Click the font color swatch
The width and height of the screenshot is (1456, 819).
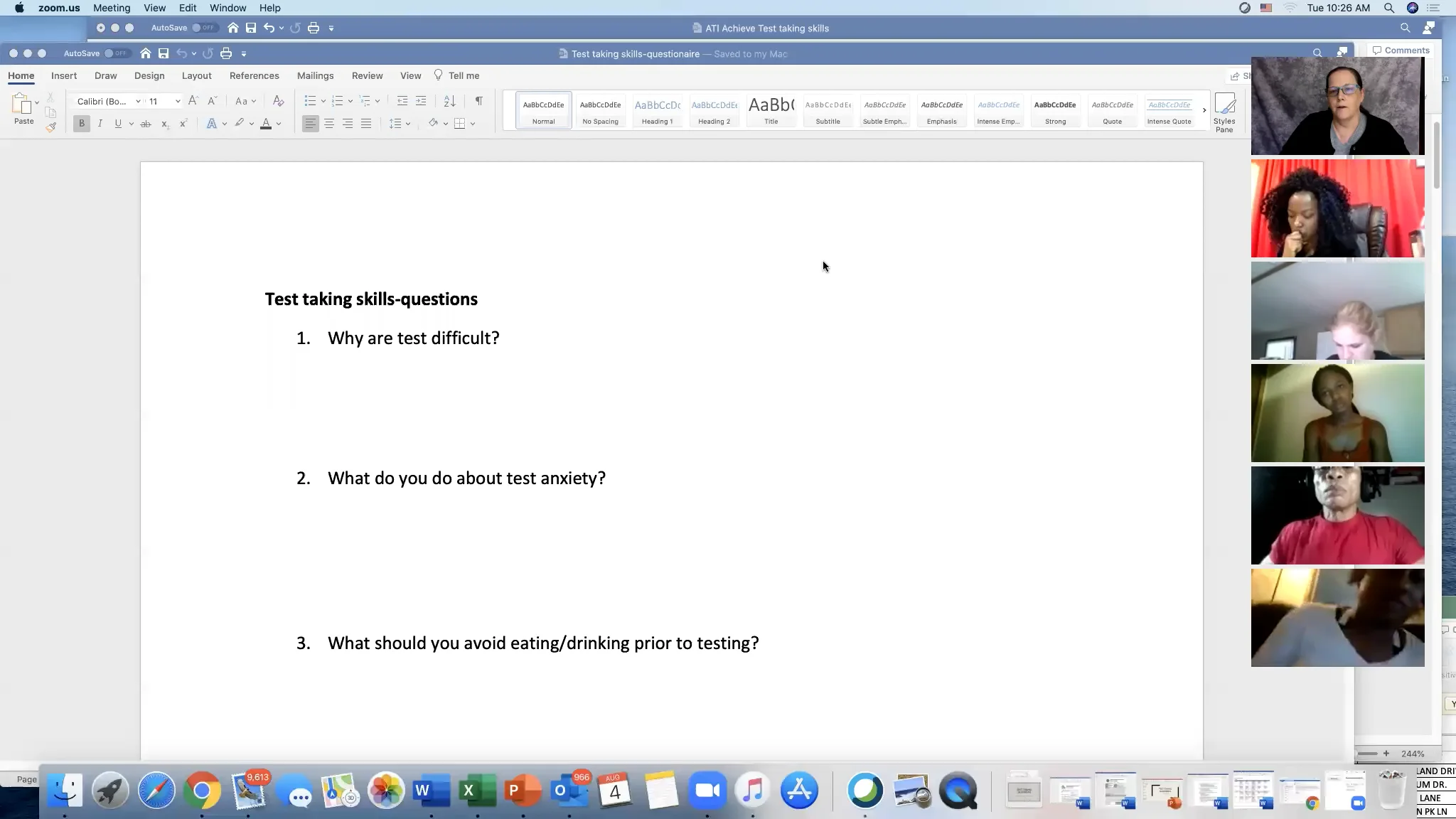pyautogui.click(x=266, y=124)
